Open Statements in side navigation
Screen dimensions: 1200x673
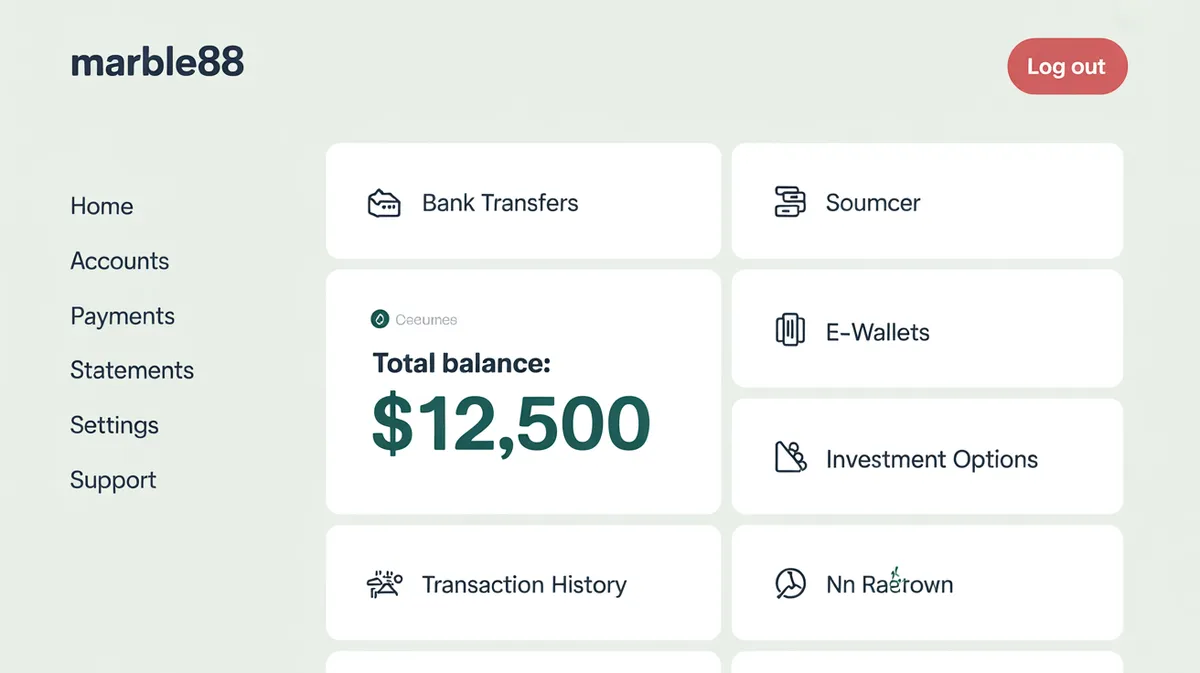pyautogui.click(x=132, y=370)
